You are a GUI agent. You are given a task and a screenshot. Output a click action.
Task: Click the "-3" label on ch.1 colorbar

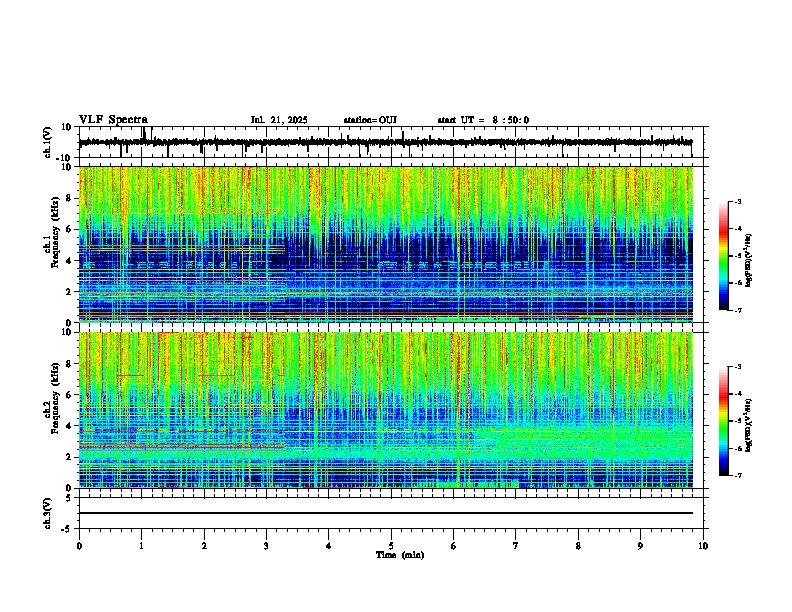pos(738,201)
